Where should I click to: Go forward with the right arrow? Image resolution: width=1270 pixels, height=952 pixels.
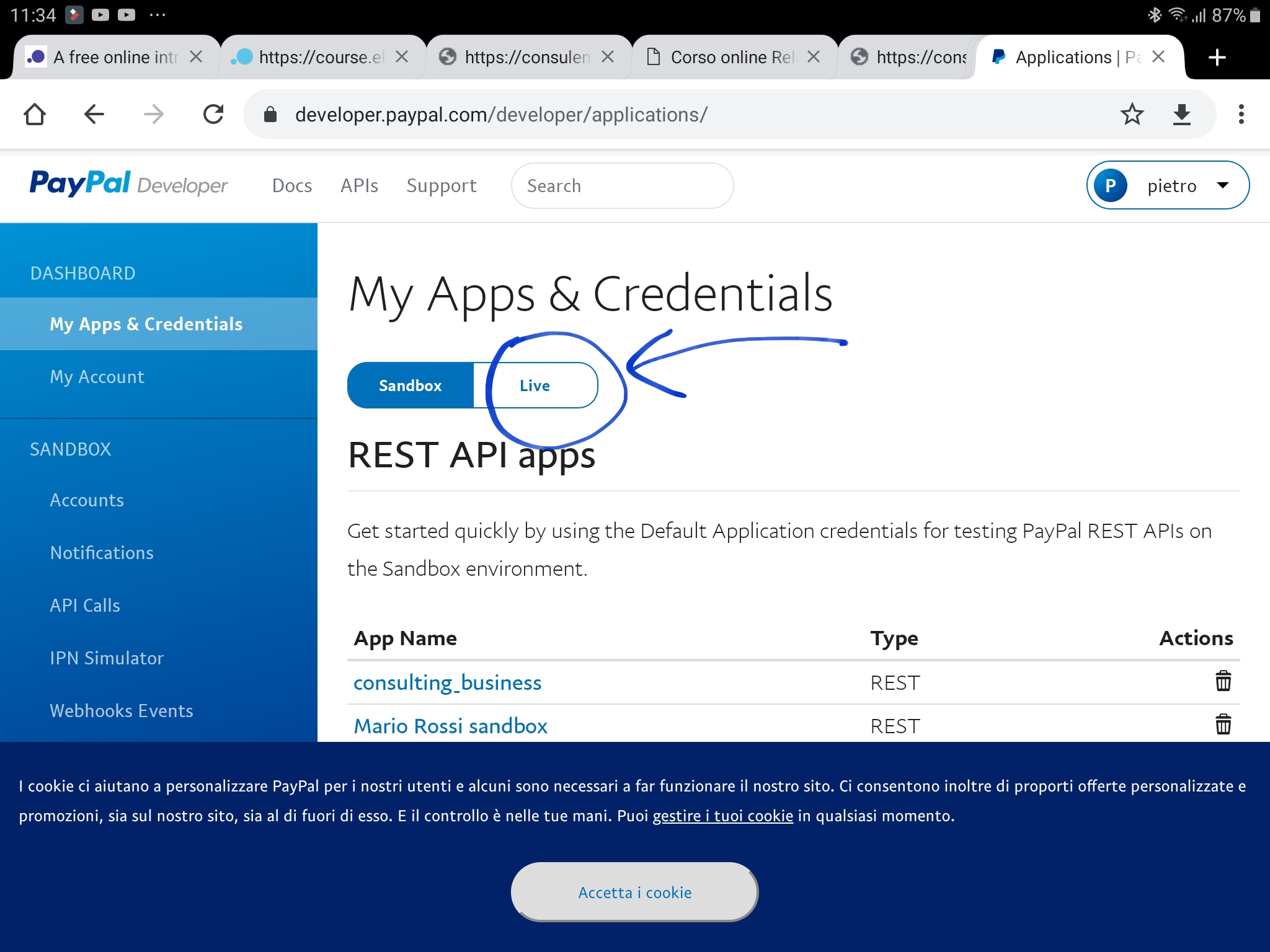[154, 114]
